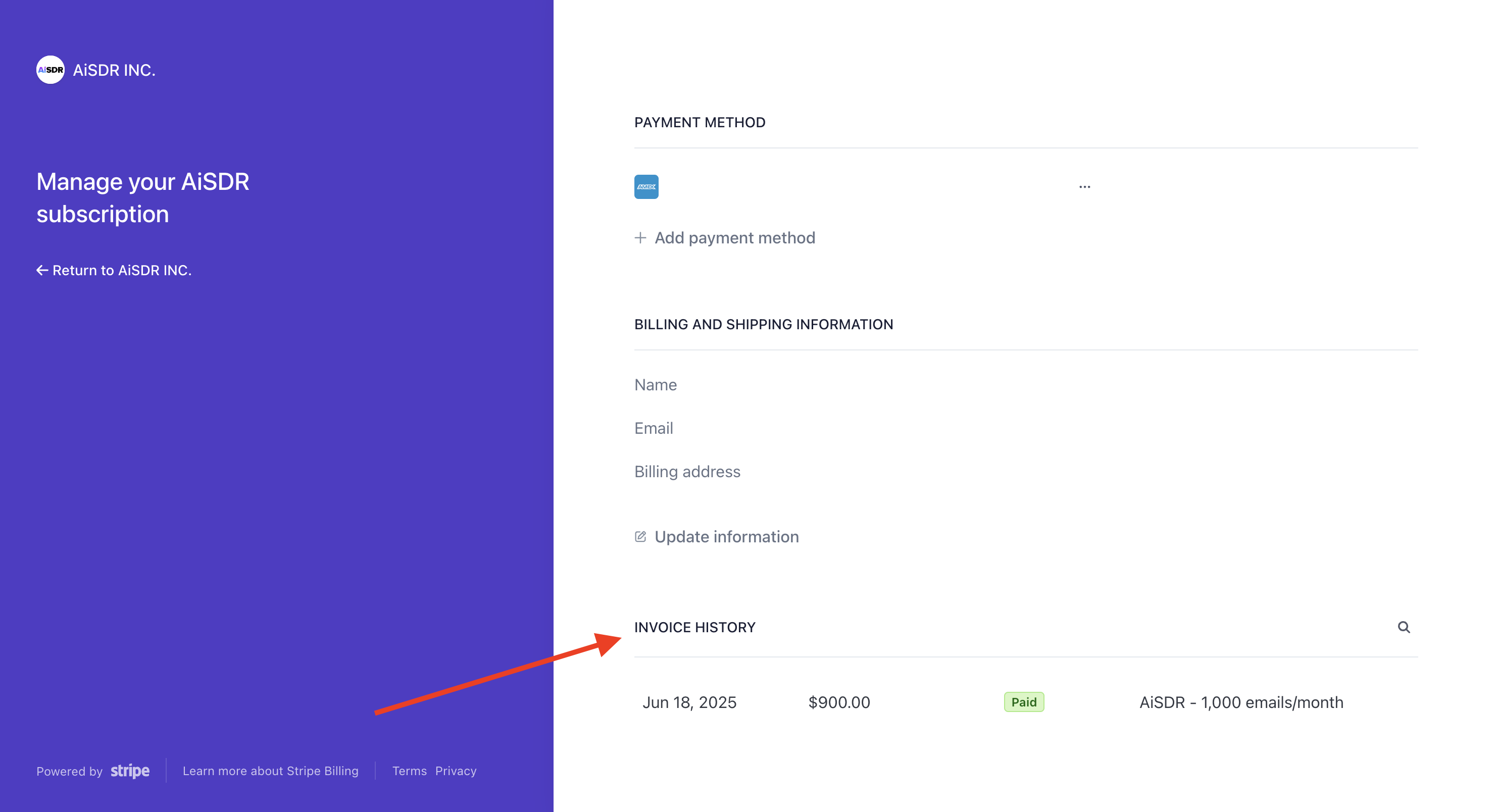The image size is (1494, 812).
Task: Click Billing and Shipping Information heading
Action: [764, 324]
